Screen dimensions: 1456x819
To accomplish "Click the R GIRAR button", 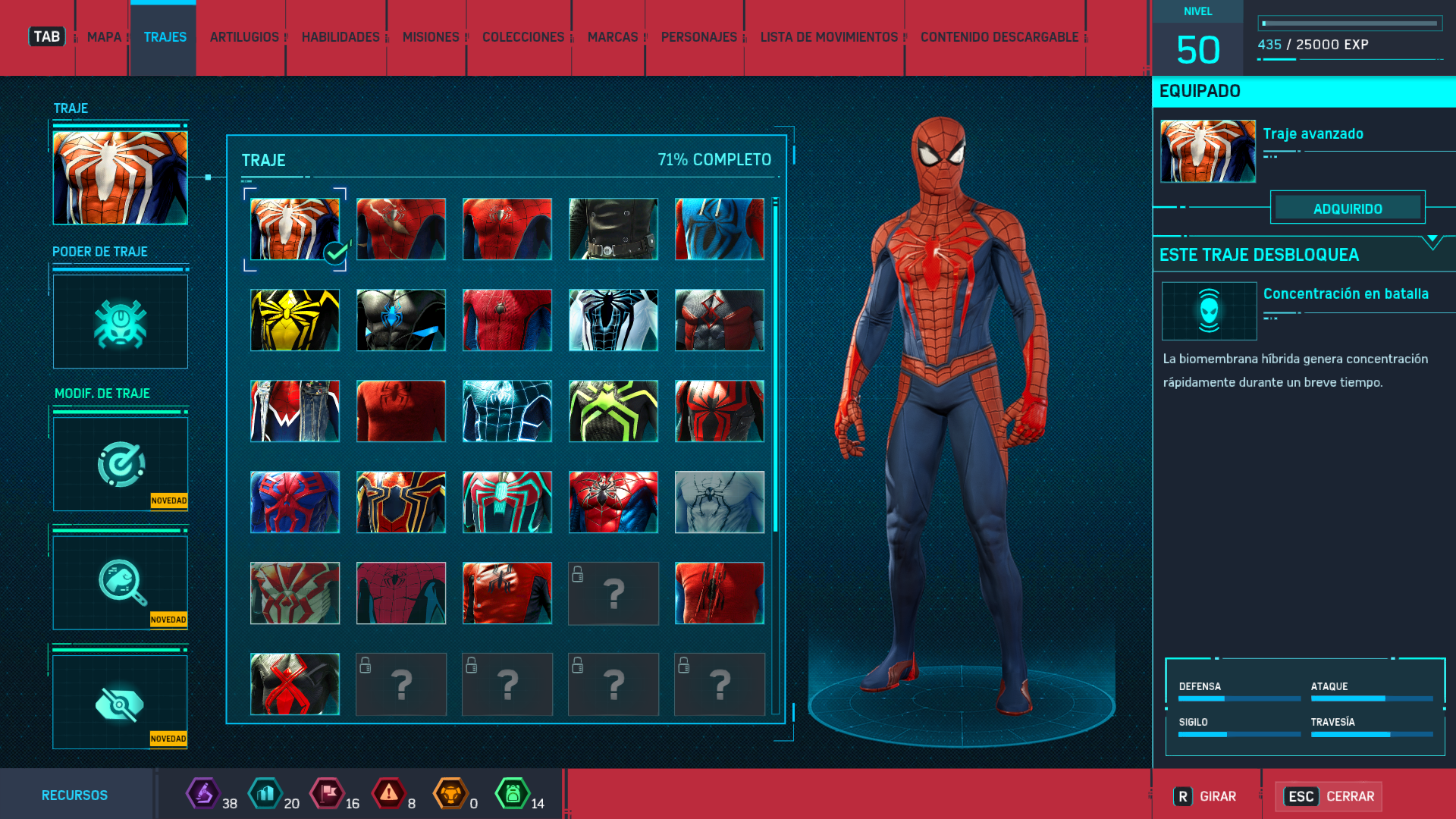I will 1205,796.
